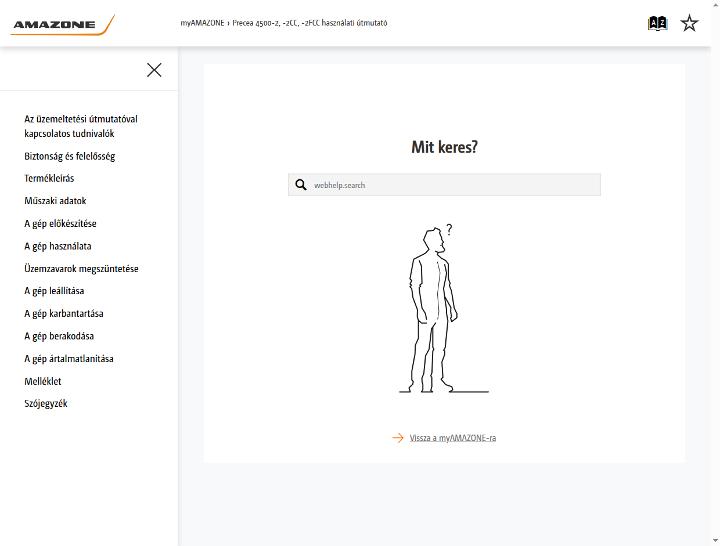The width and height of the screenshot is (720, 546).
Task: Focus the webhelp.search input field
Action: click(x=444, y=185)
